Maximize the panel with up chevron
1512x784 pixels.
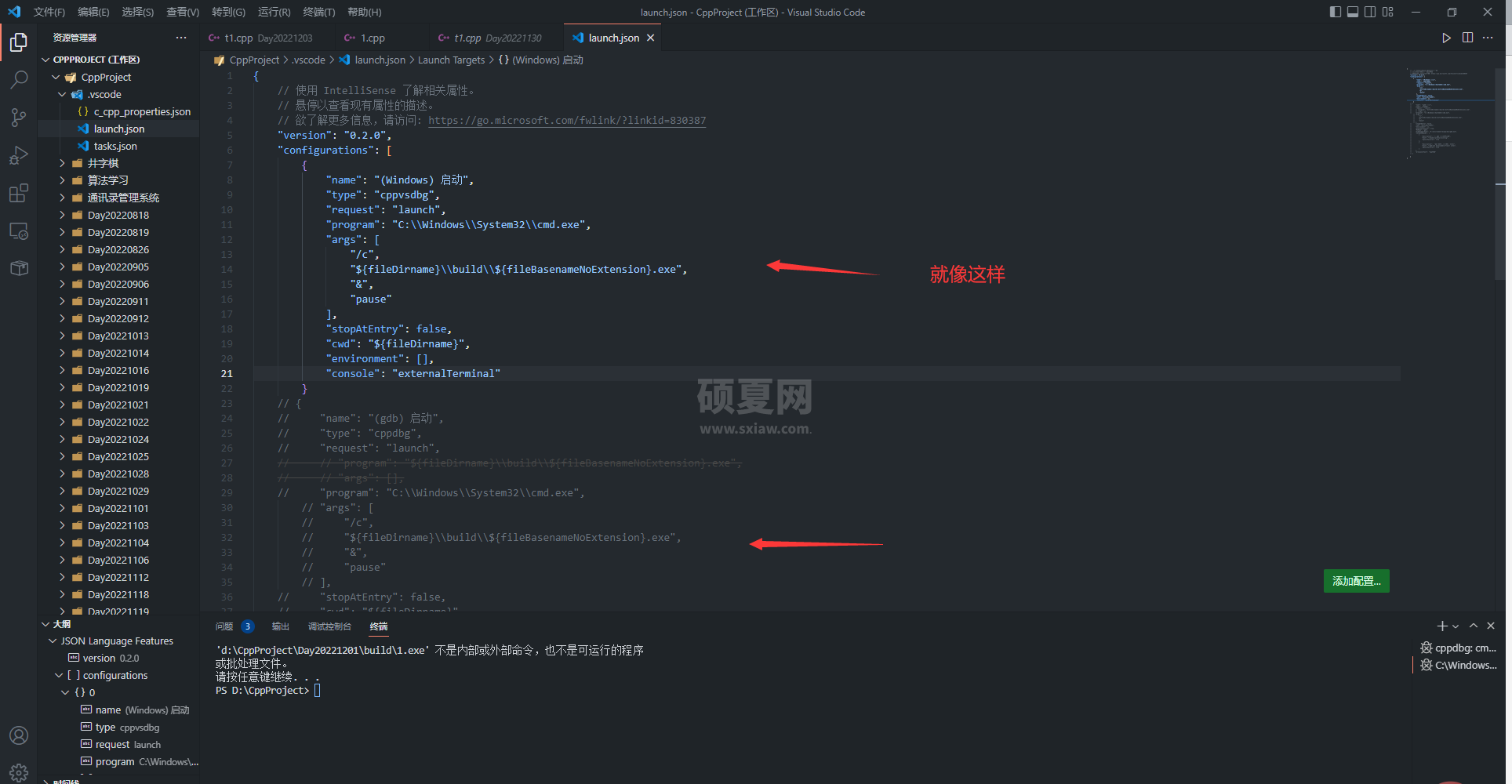1474,626
